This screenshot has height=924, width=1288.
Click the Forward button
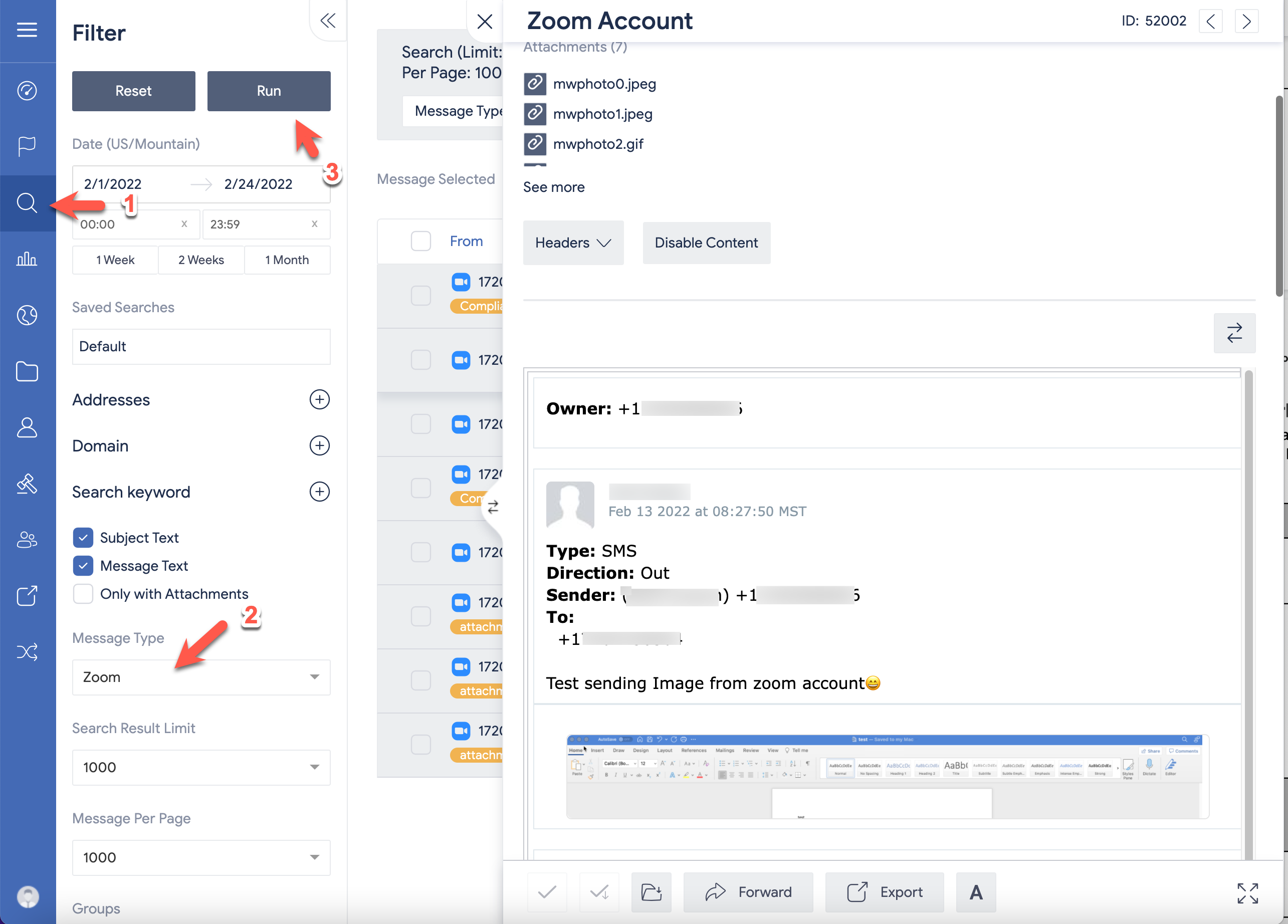tap(748, 891)
